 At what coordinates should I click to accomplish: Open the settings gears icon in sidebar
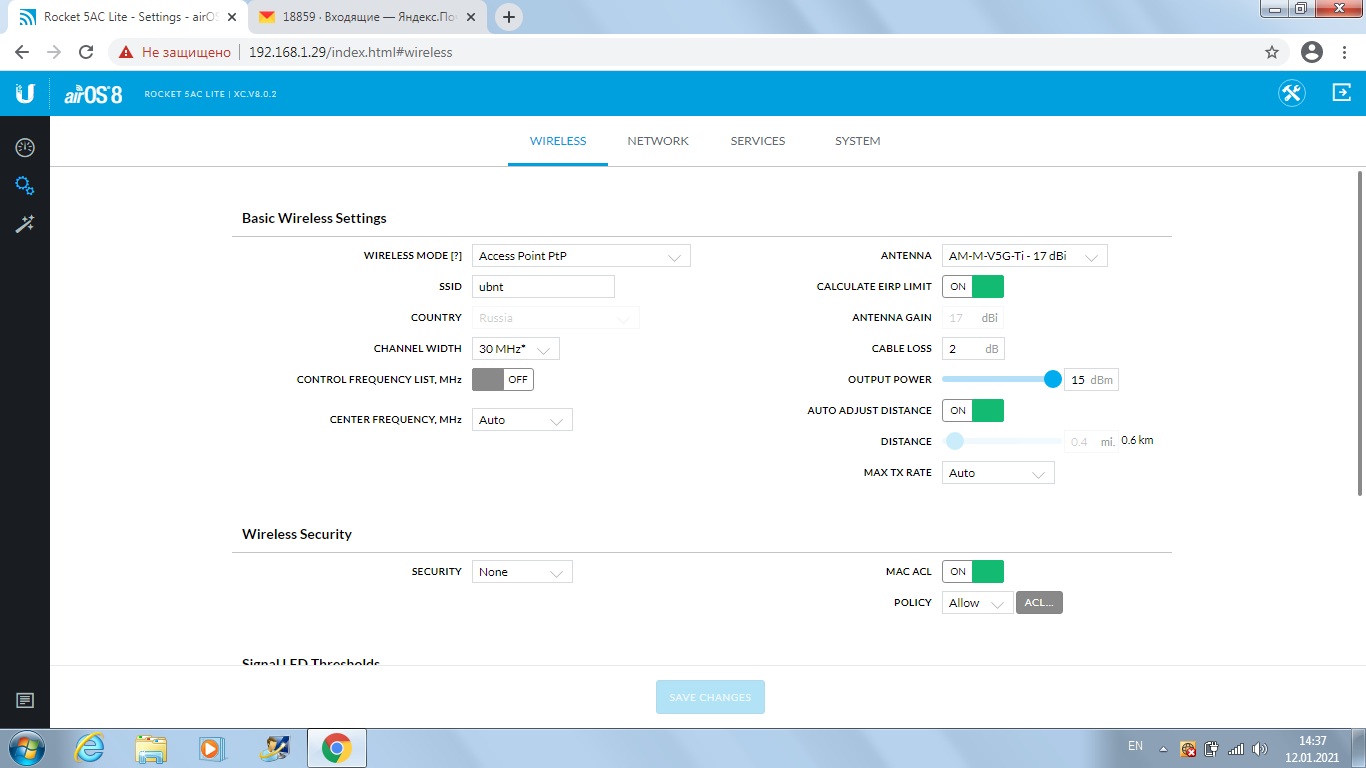tap(25, 186)
